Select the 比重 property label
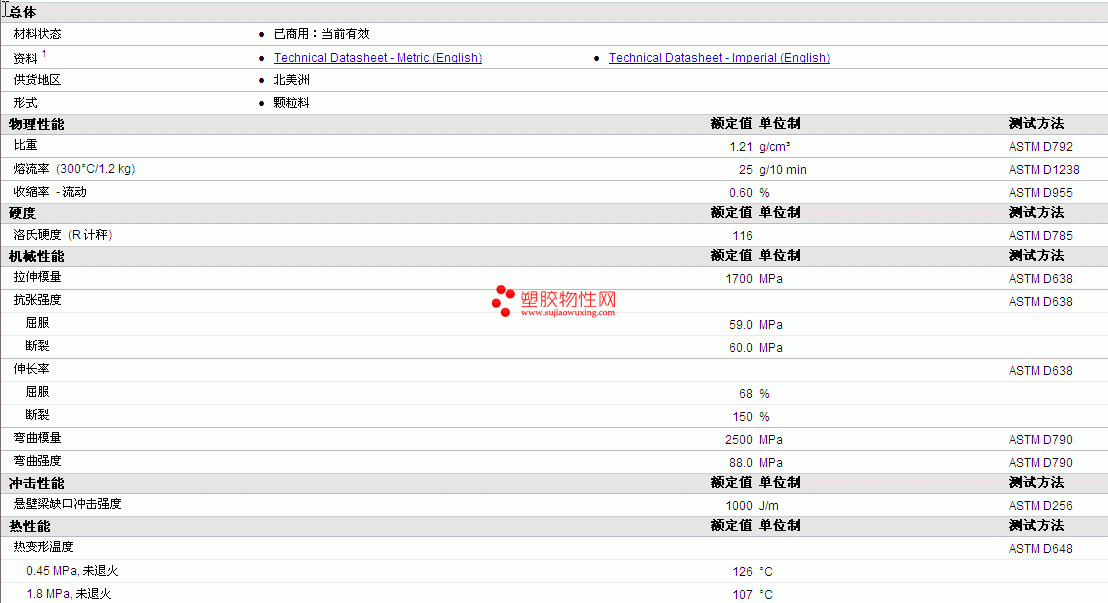The image size is (1108, 603). click(x=25, y=145)
